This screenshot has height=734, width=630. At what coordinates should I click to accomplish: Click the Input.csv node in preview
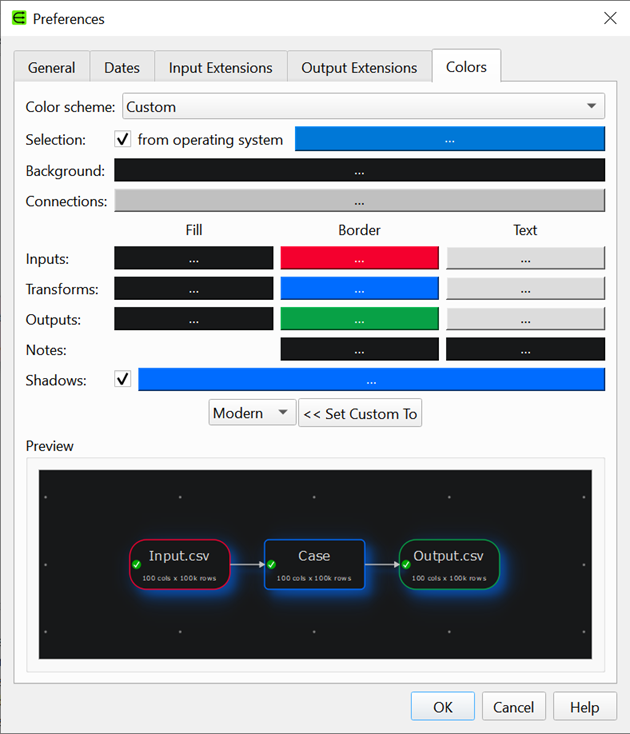tap(180, 565)
